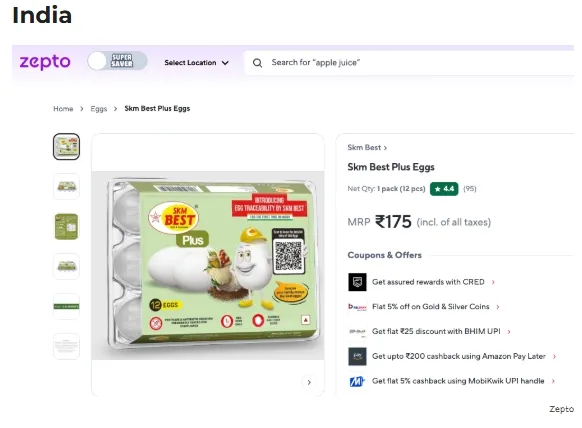This screenshot has height=428, width=582.
Task: Toggle the Super Saver switch
Action: tap(117, 61)
